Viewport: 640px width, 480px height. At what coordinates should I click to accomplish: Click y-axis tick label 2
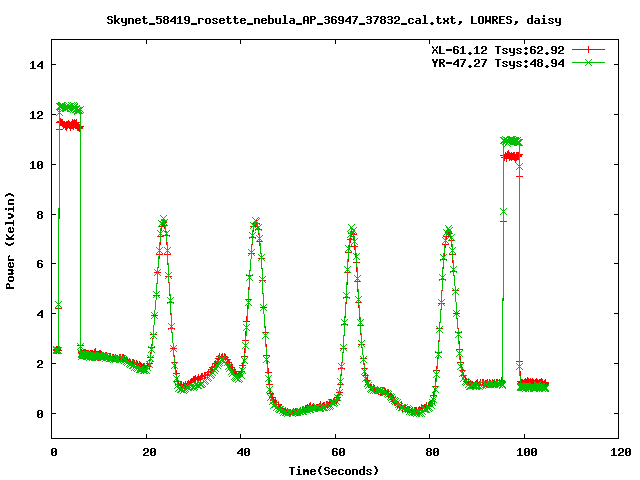click(x=40, y=364)
